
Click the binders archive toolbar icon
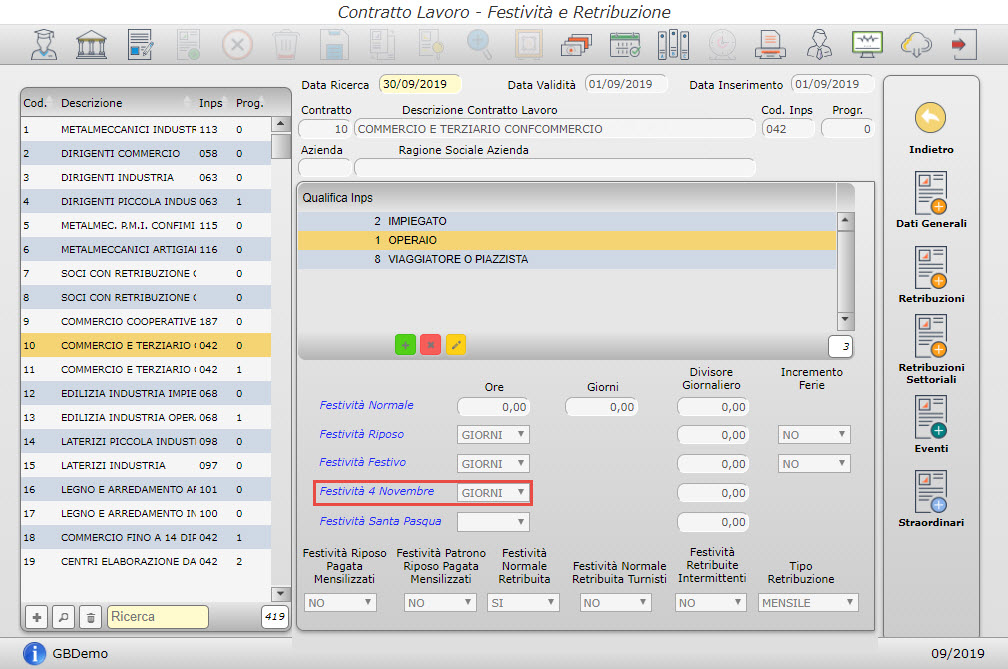pos(674,45)
